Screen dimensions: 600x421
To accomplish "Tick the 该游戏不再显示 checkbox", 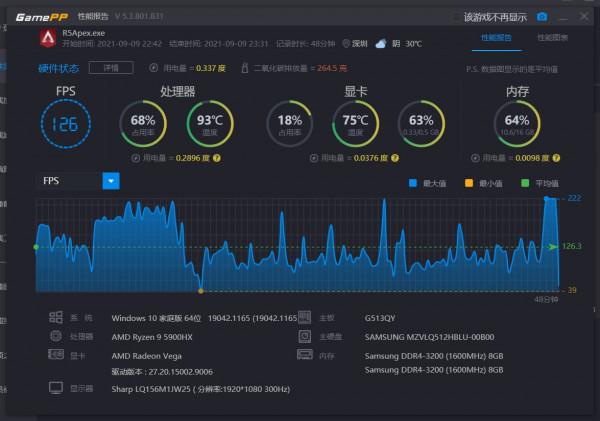I will click(x=456, y=17).
